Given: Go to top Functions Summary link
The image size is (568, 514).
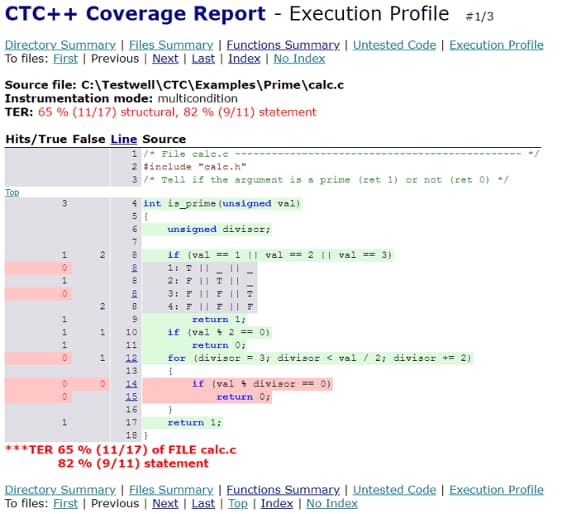Looking at the screenshot, I should click(x=283, y=45).
